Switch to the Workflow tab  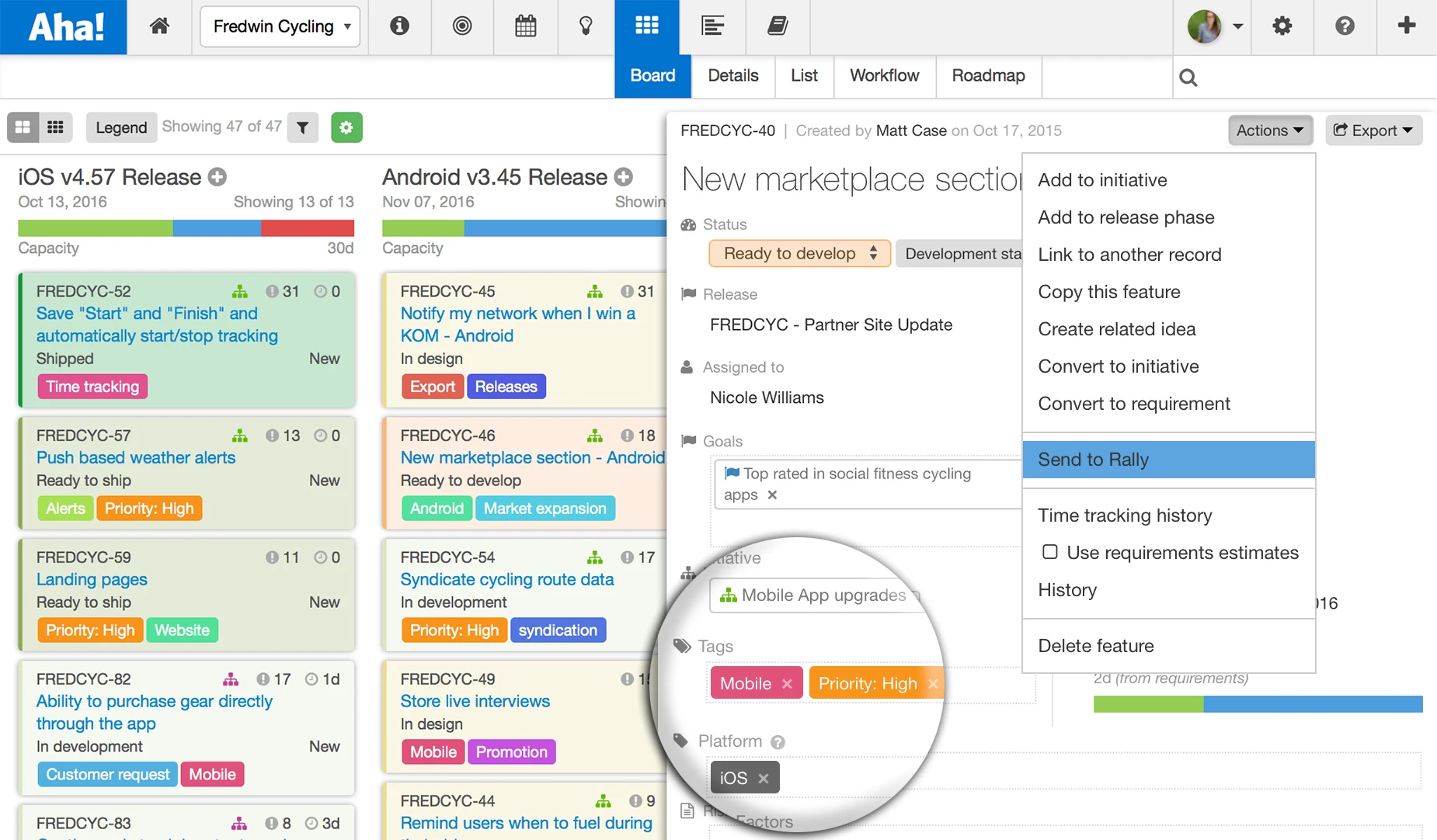[x=885, y=75]
